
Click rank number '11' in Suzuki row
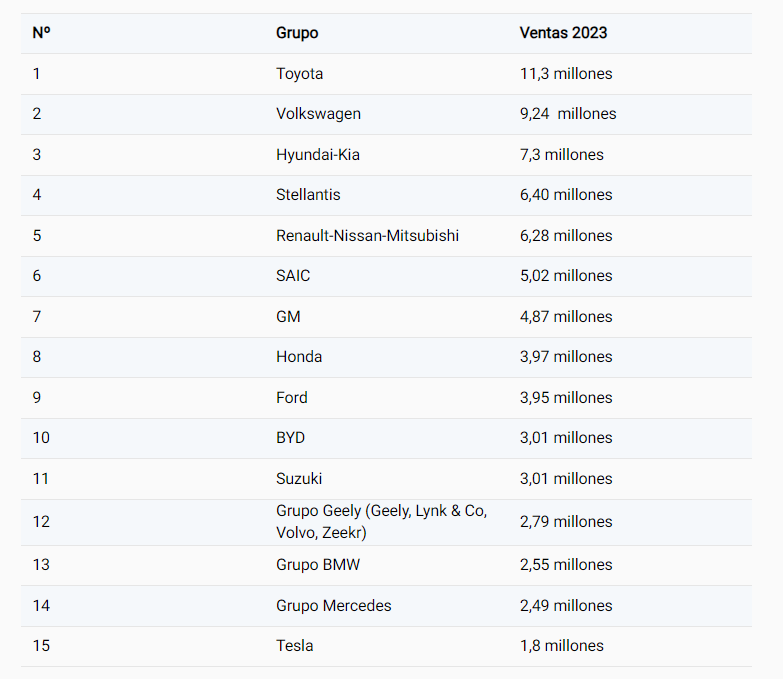coord(41,478)
